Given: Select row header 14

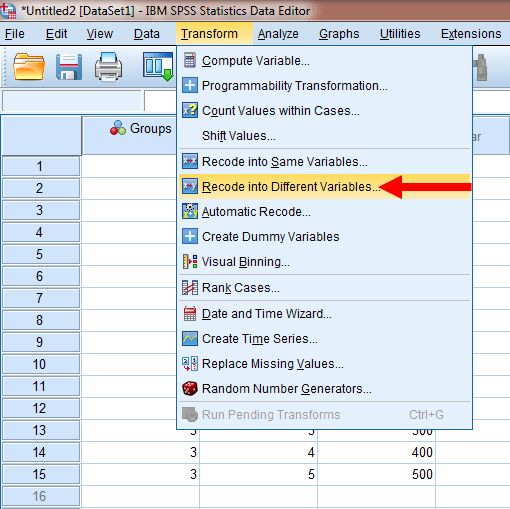Looking at the screenshot, I should pos(41,452).
